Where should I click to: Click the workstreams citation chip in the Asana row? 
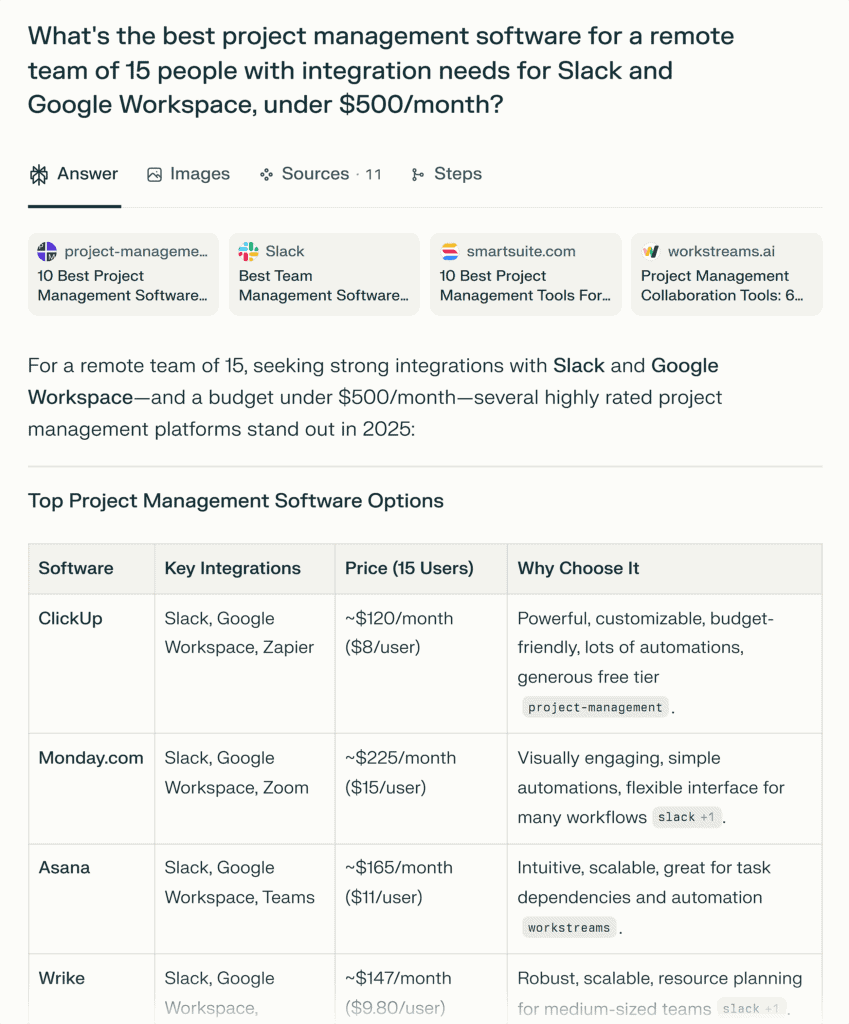point(568,927)
